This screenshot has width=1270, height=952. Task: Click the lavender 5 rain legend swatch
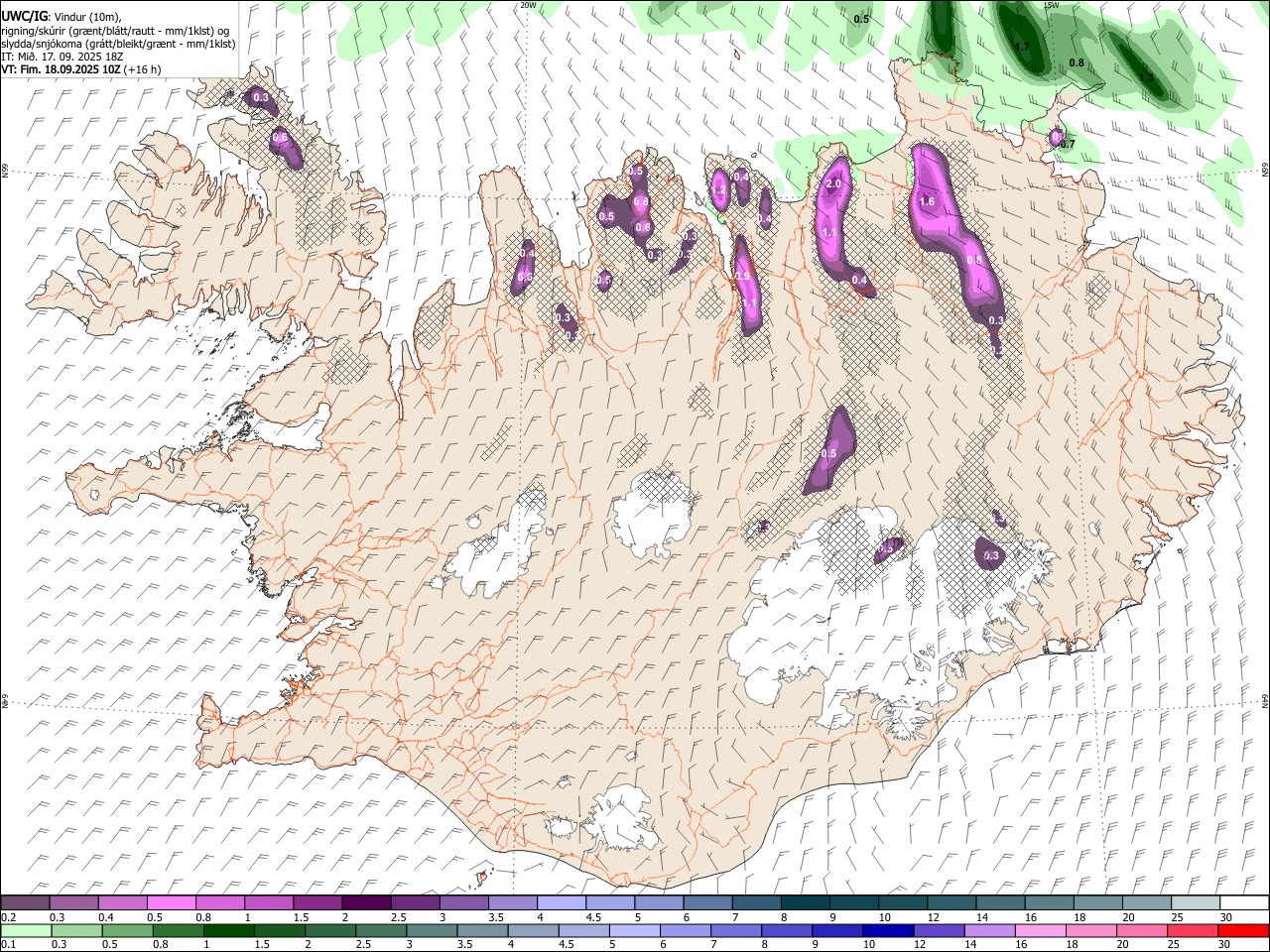pyautogui.click(x=634, y=931)
